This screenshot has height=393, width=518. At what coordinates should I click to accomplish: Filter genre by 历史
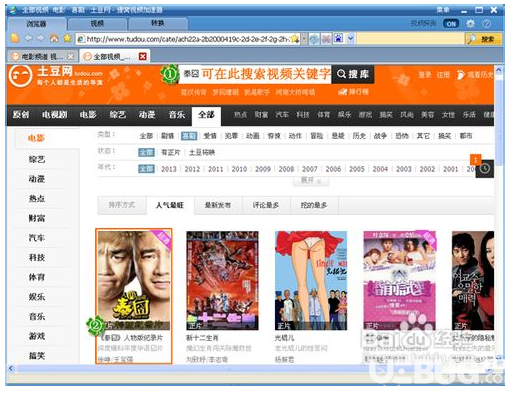(359, 136)
